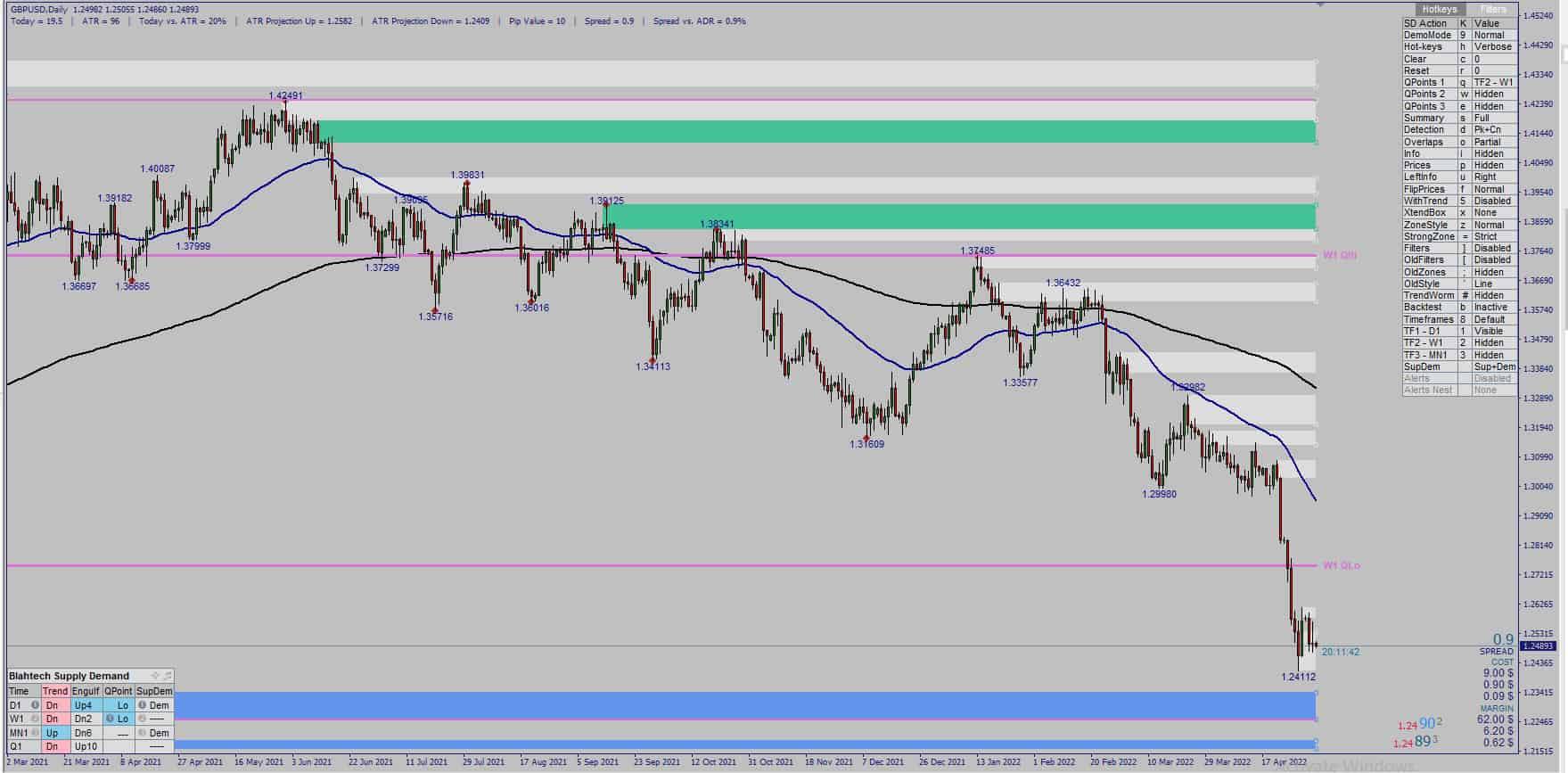Image resolution: width=1568 pixels, height=773 pixels.
Task: Click the Overlaps Partial value
Action: click(1493, 142)
